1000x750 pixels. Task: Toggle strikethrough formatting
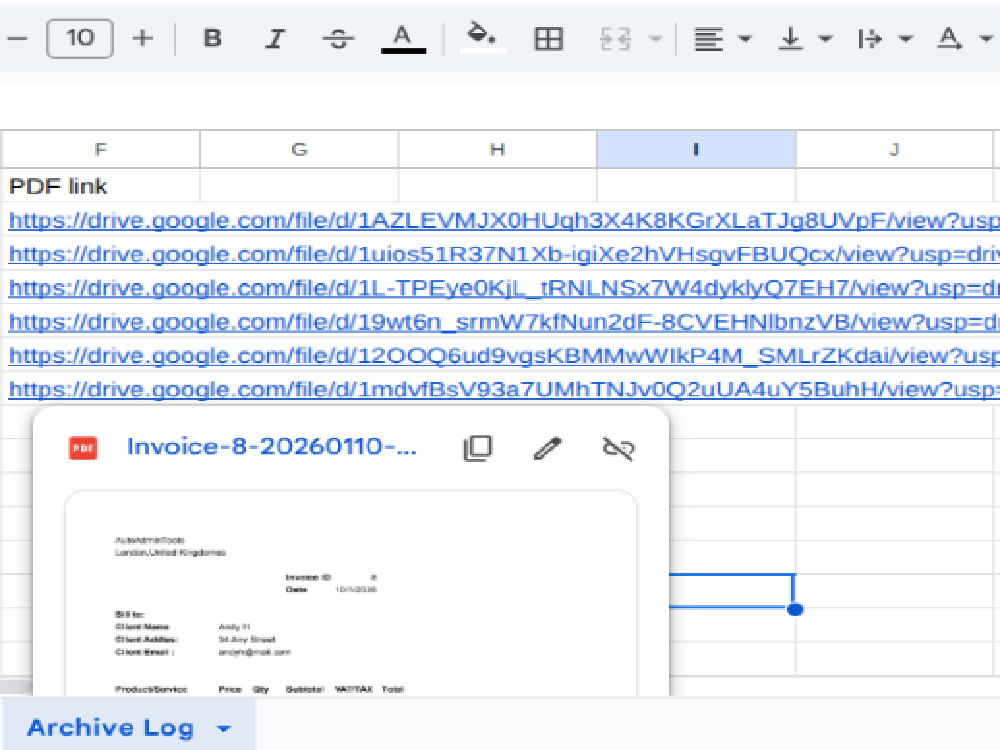pyautogui.click(x=338, y=38)
